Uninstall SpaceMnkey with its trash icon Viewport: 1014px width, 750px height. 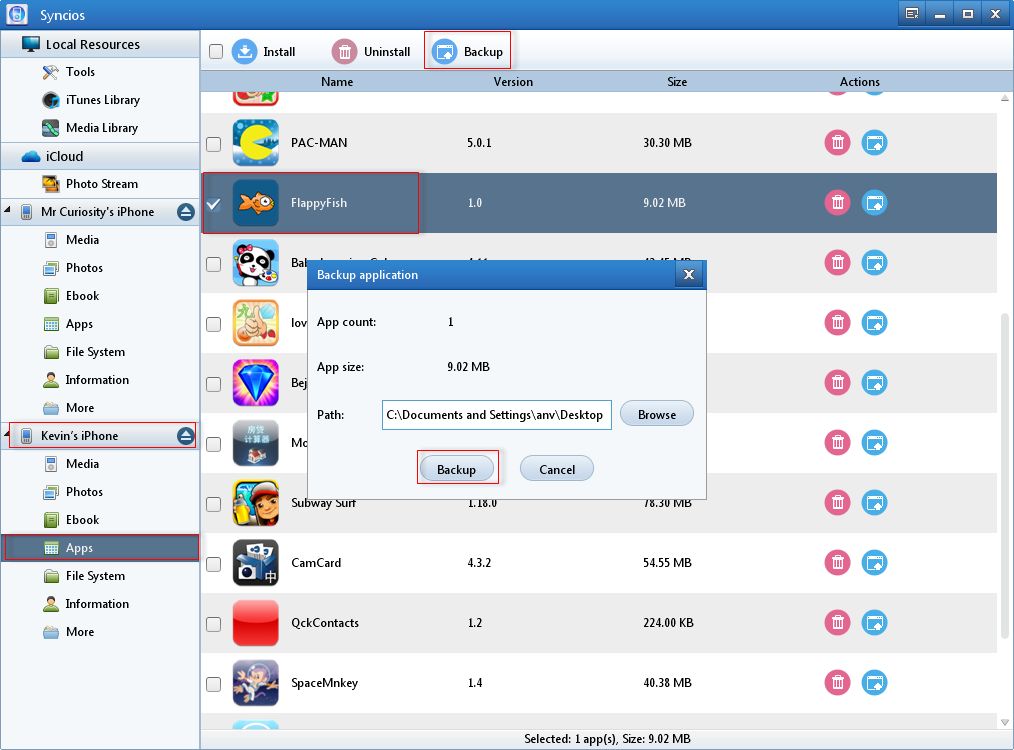[837, 682]
